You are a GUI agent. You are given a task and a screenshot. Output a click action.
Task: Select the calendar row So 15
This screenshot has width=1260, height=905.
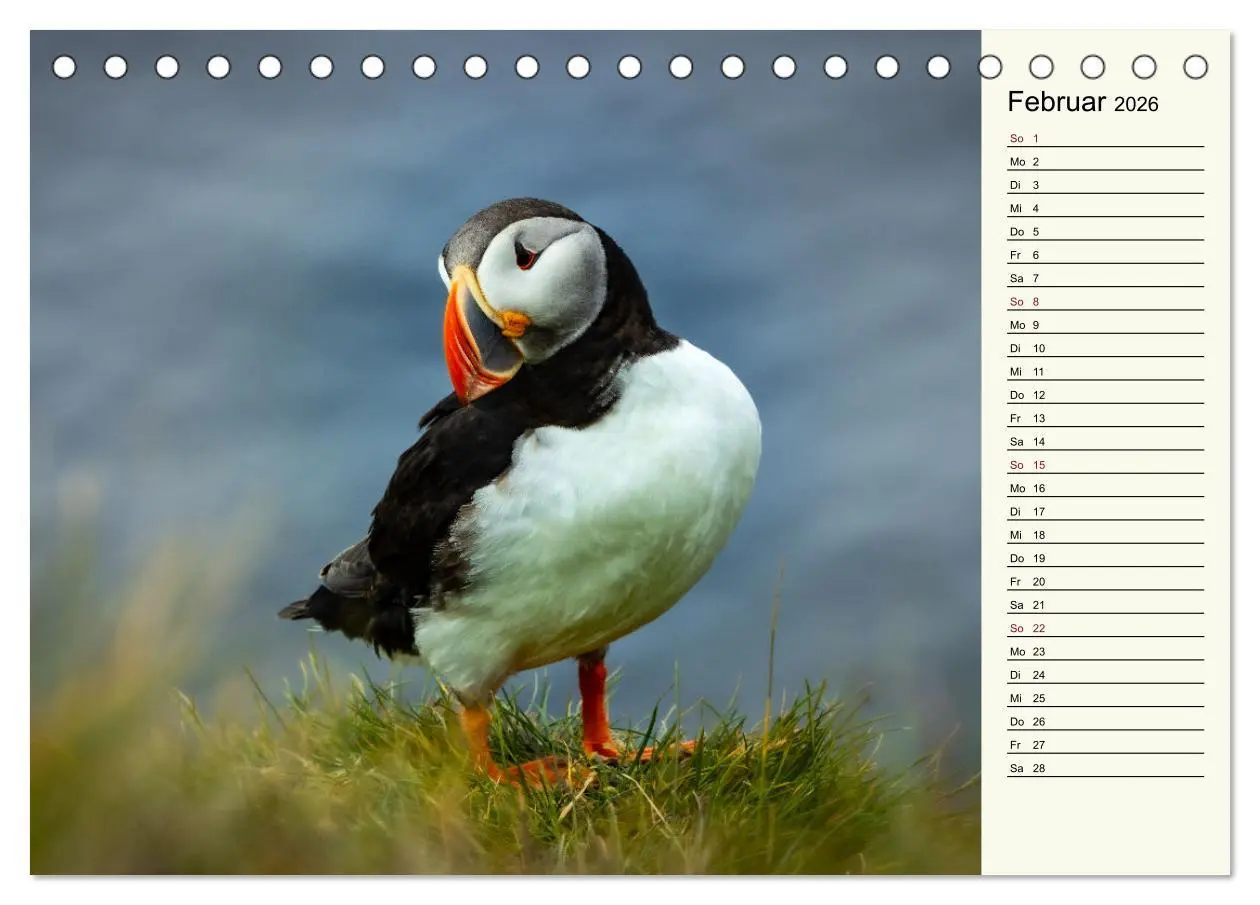(1105, 465)
